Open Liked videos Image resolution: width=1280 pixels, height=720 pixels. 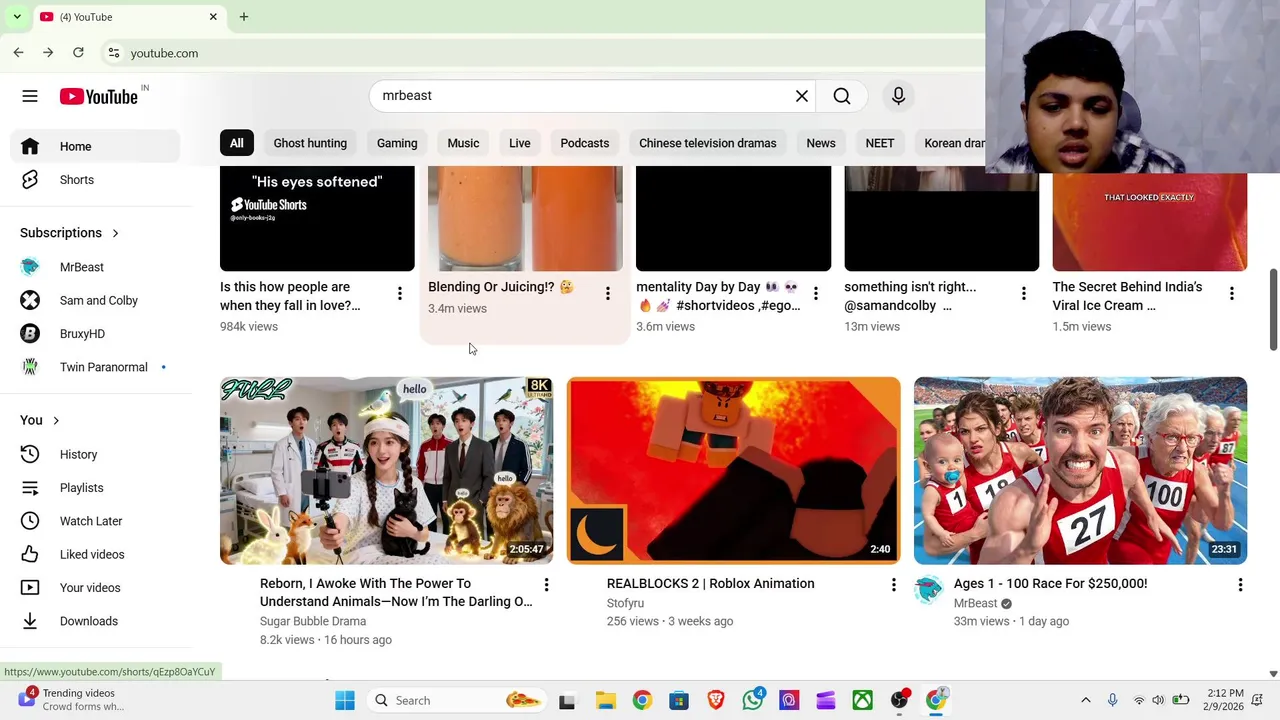(96, 554)
